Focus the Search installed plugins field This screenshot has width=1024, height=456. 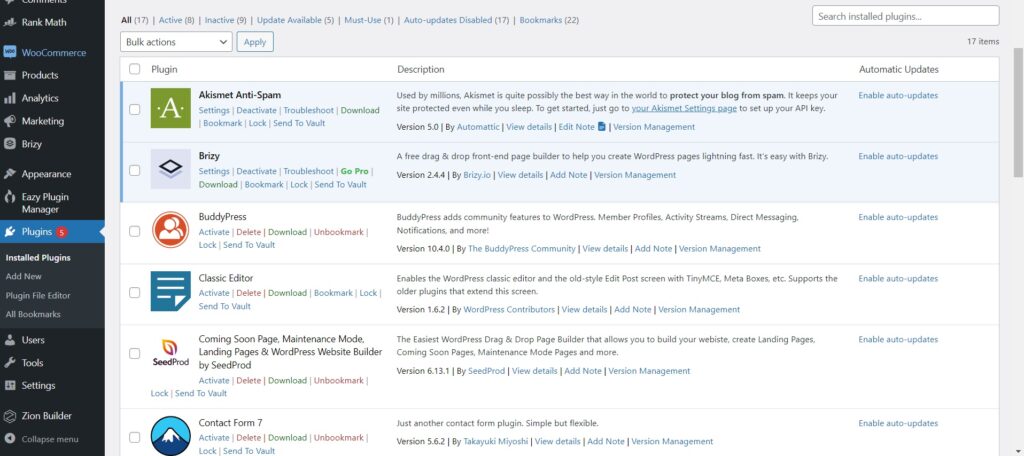click(905, 16)
